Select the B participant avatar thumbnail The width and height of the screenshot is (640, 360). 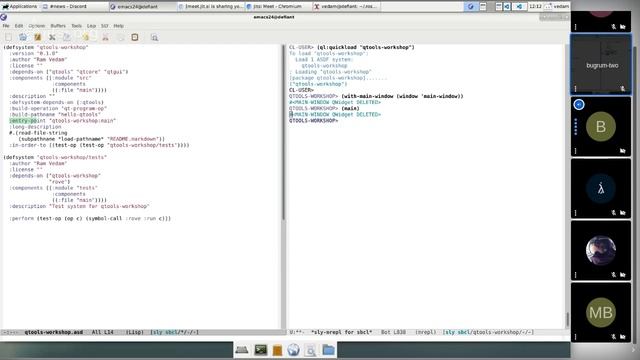[x=601, y=127]
